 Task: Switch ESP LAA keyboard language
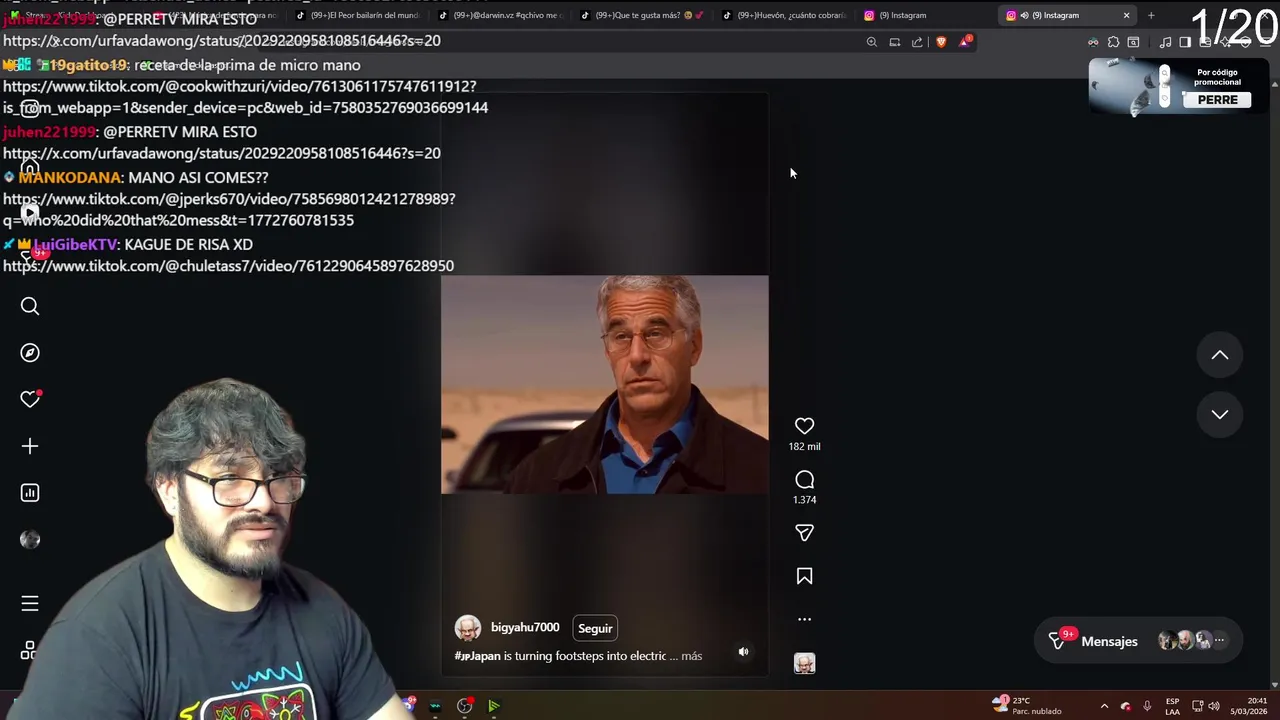click(1172, 706)
